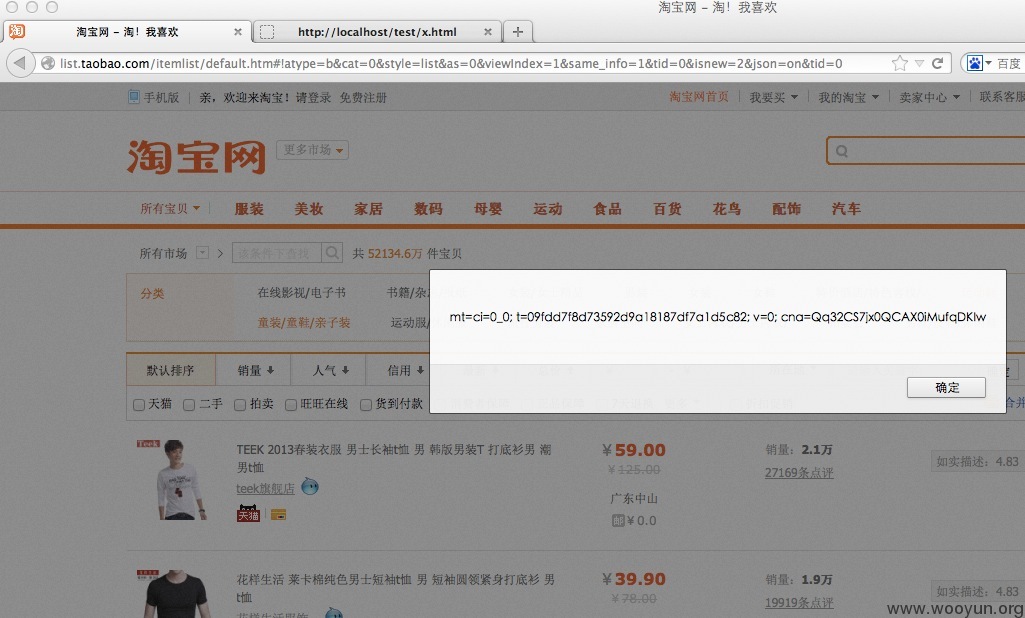Open history dropdown arrow beside bookmark star
The width and height of the screenshot is (1025, 618).
(x=920, y=63)
